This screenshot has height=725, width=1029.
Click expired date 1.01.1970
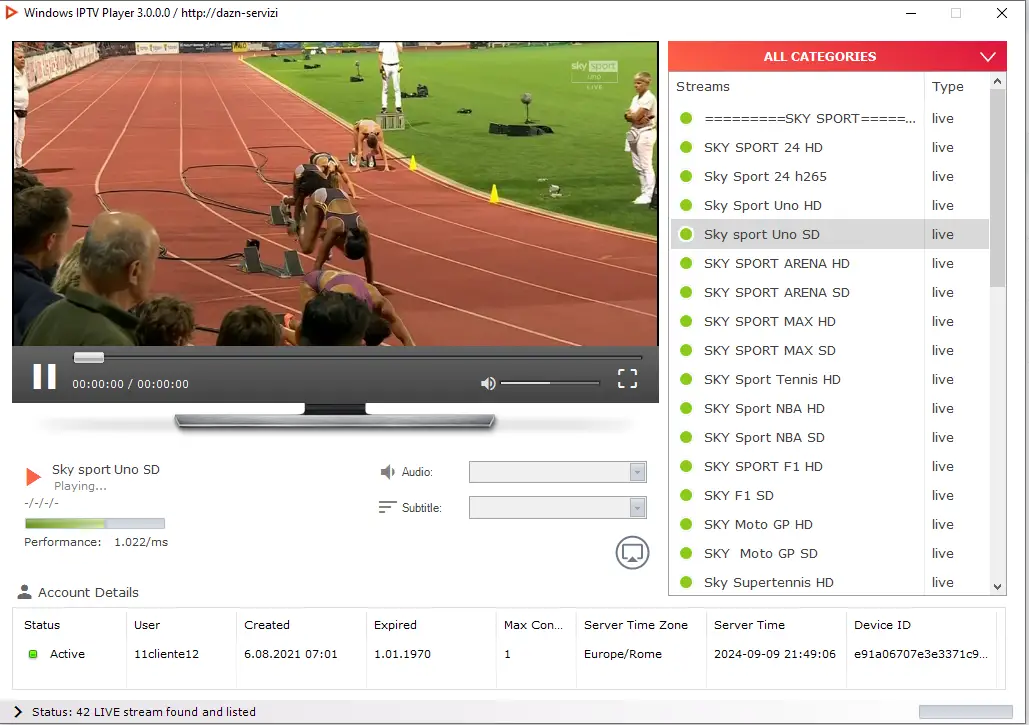tap(402, 654)
